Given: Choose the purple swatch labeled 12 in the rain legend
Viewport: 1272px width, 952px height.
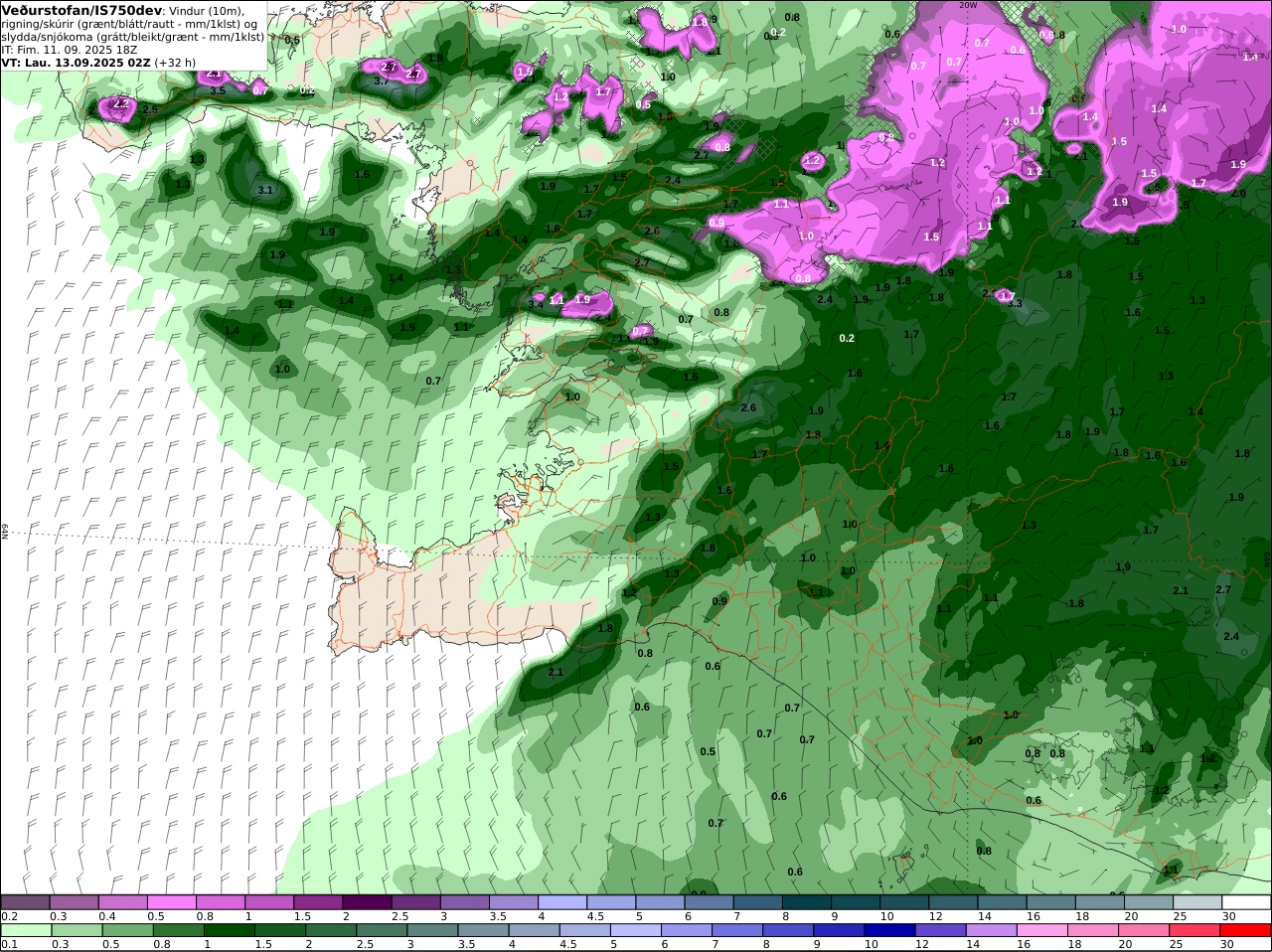Looking at the screenshot, I should pos(940,930).
